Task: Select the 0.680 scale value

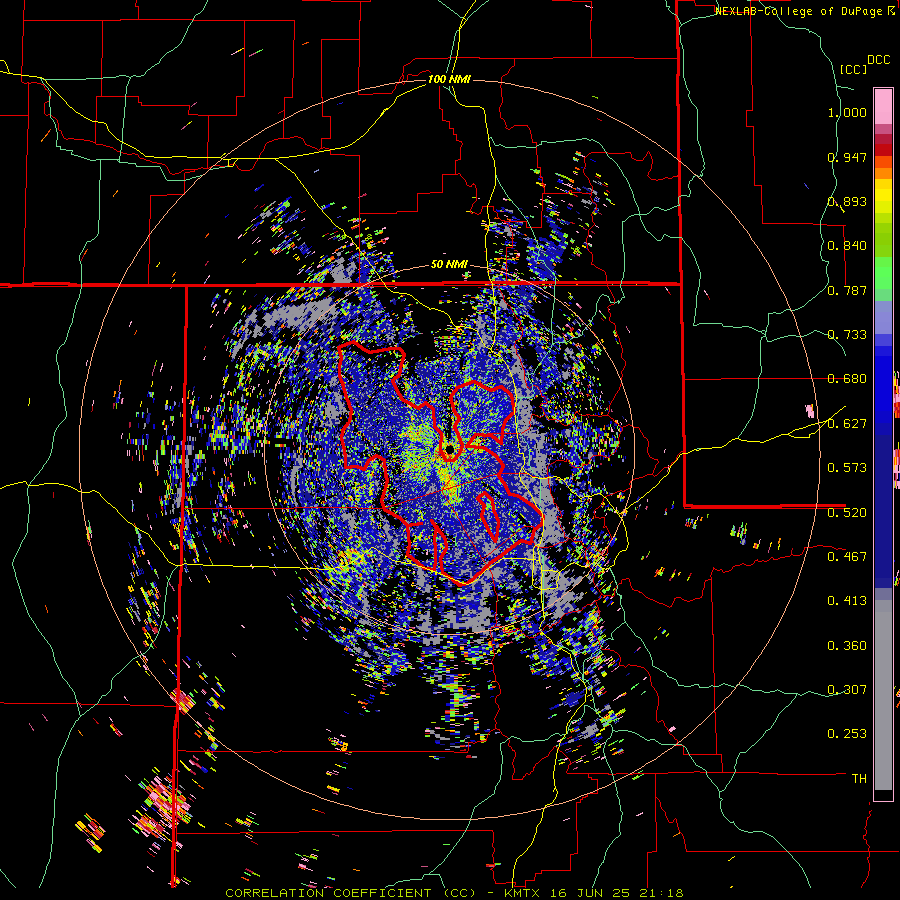Action: (x=847, y=379)
